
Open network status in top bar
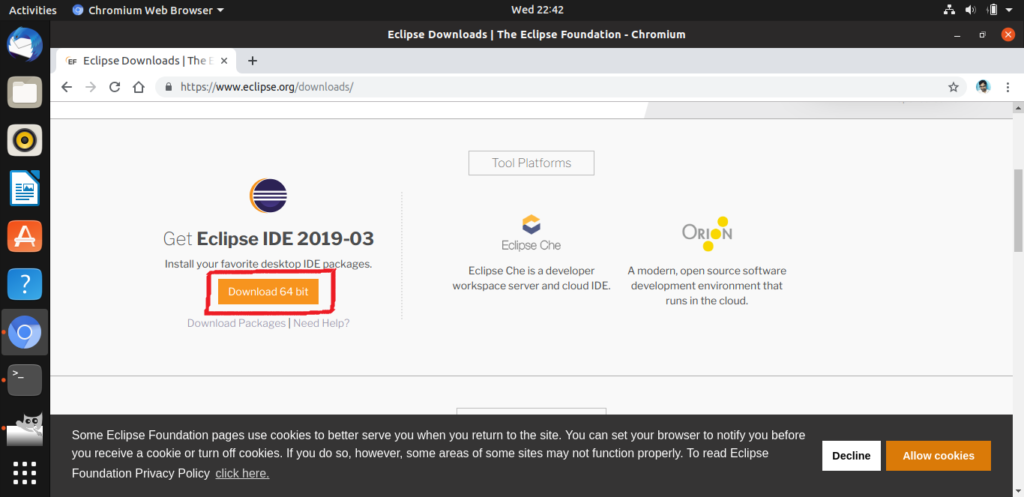click(950, 10)
